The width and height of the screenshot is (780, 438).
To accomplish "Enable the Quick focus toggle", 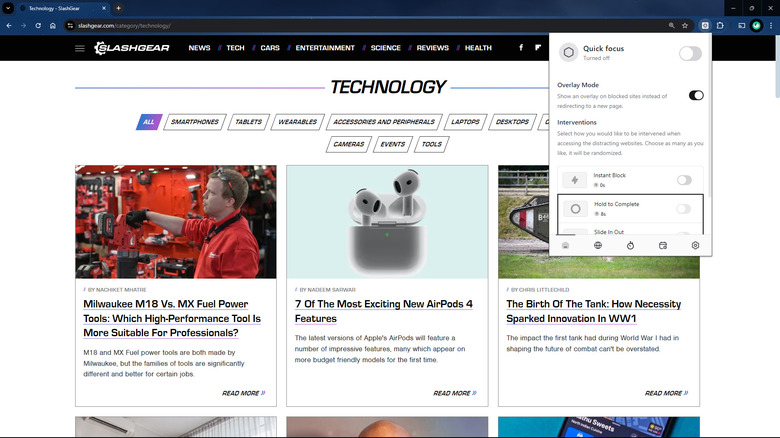I will (x=690, y=53).
